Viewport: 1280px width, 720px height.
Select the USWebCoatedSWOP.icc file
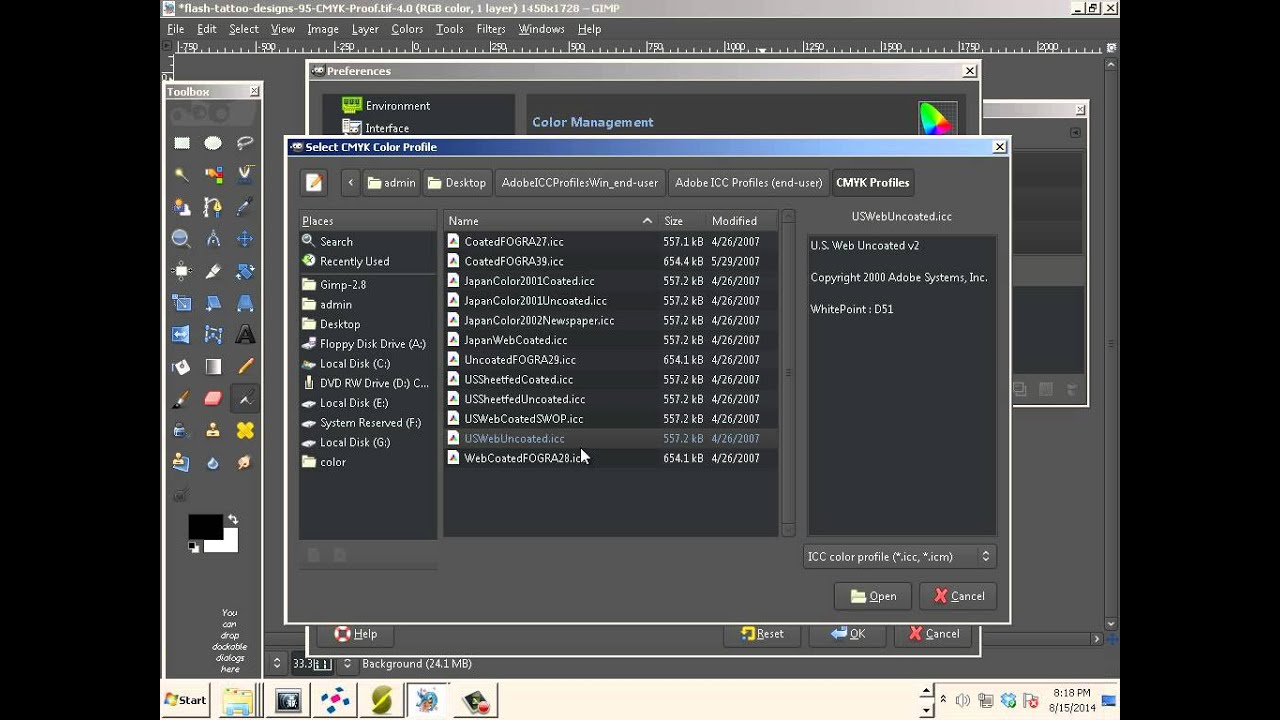tap(610, 419)
